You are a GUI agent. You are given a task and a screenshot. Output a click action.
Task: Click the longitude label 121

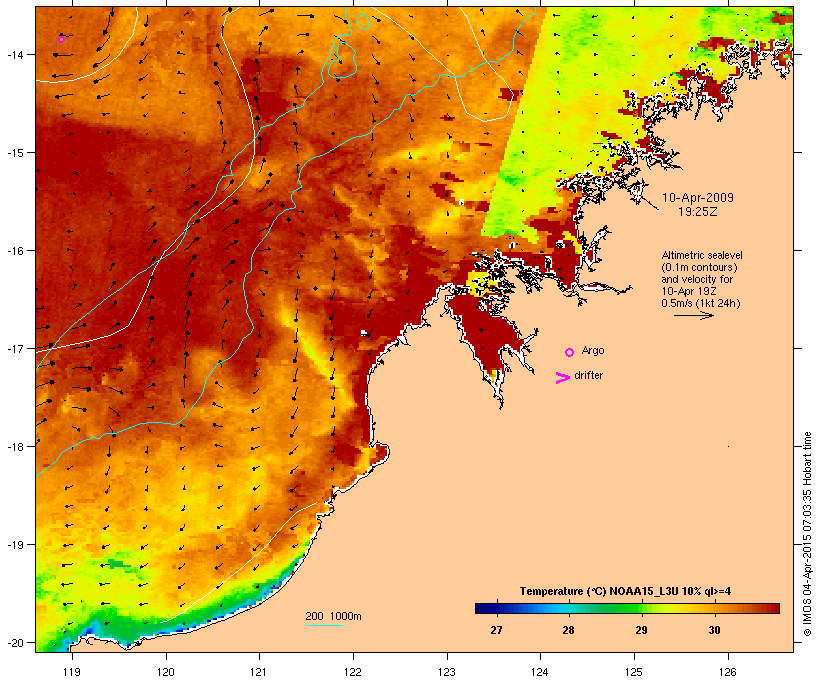[259, 672]
